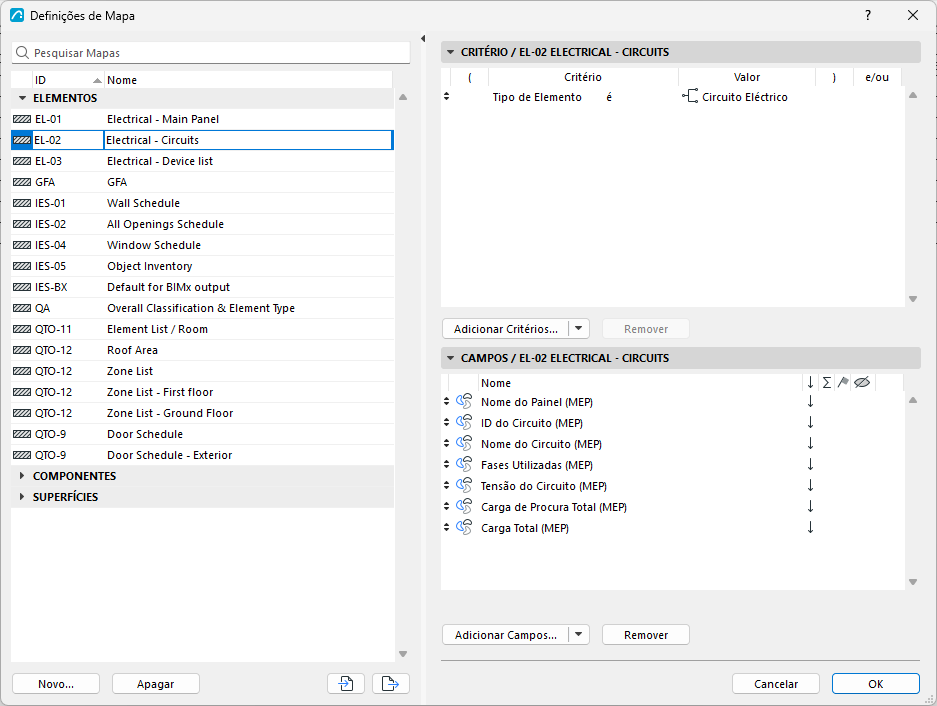Expand the SUPERFÍCIES group

point(22,497)
